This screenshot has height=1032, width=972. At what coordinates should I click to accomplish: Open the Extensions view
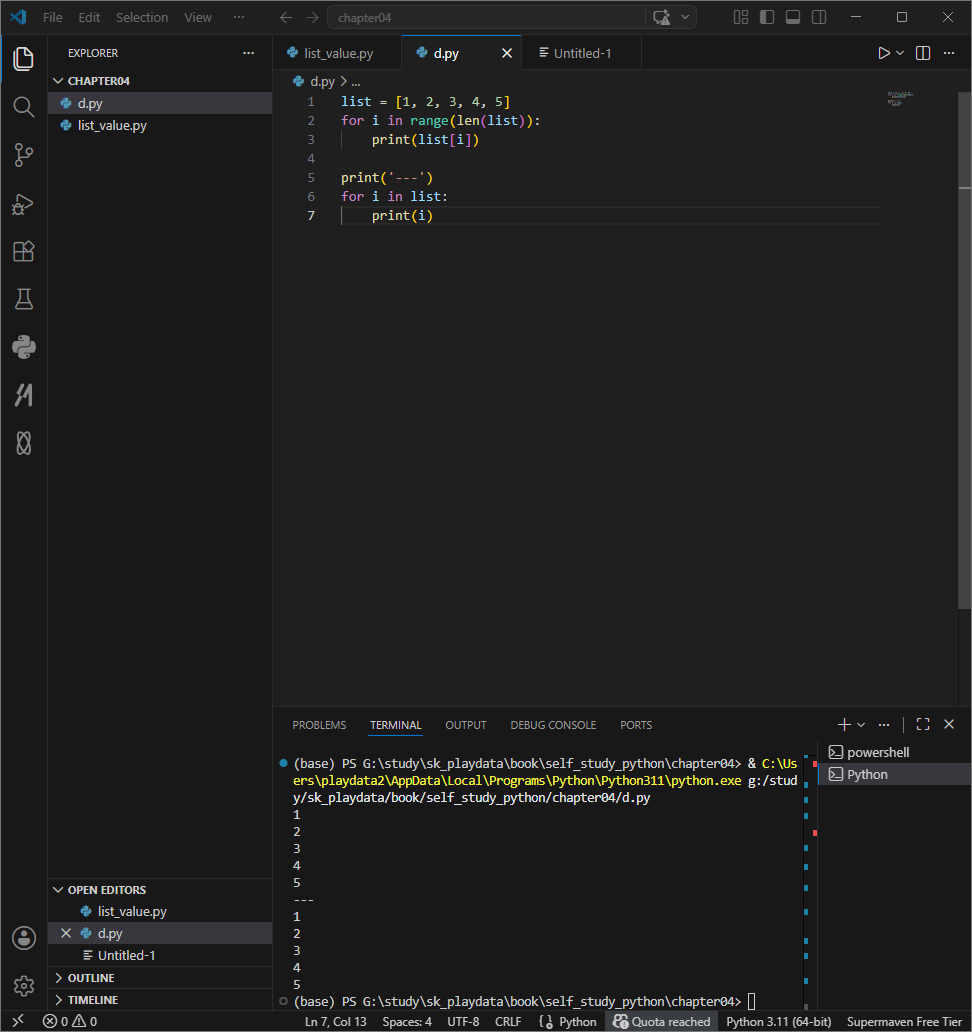(x=24, y=251)
